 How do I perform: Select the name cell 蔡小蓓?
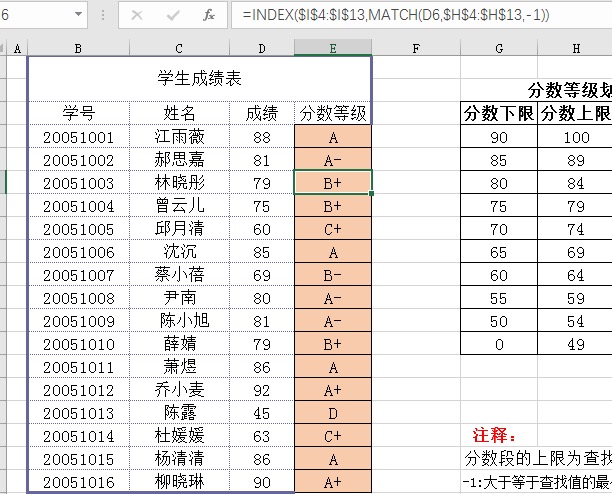(x=180, y=275)
